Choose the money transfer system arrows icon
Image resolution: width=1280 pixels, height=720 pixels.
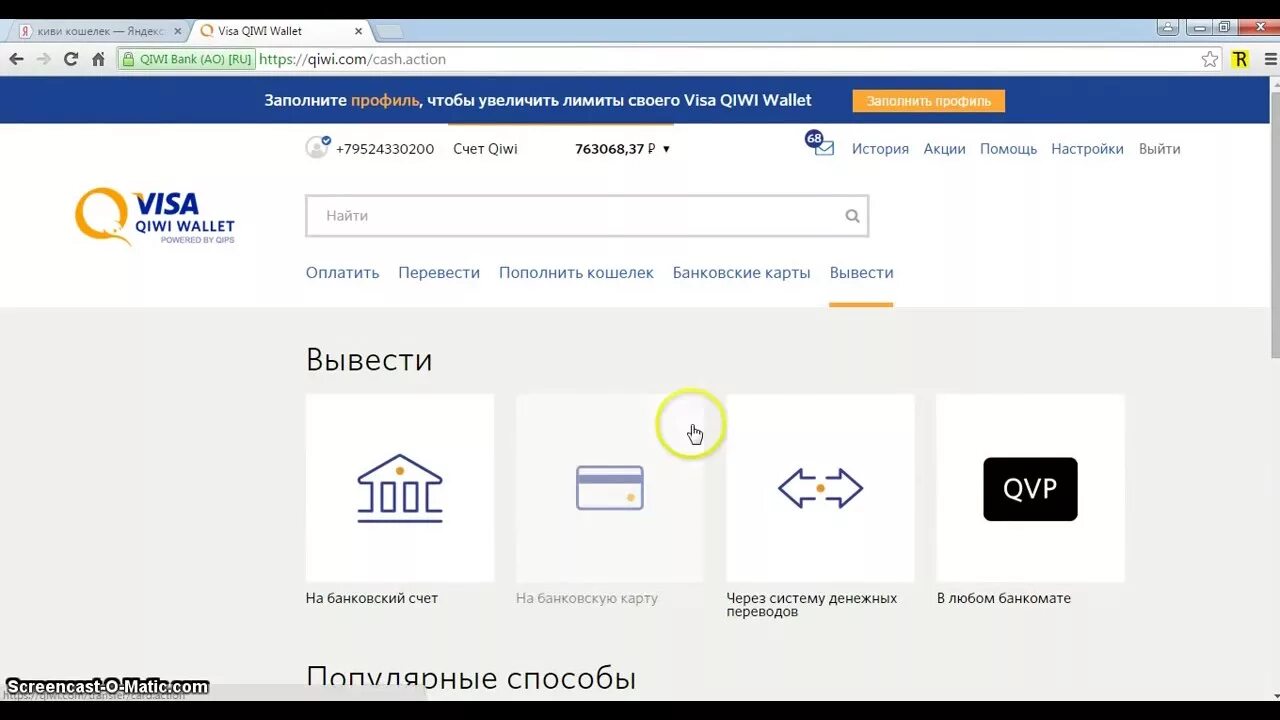[820, 488]
